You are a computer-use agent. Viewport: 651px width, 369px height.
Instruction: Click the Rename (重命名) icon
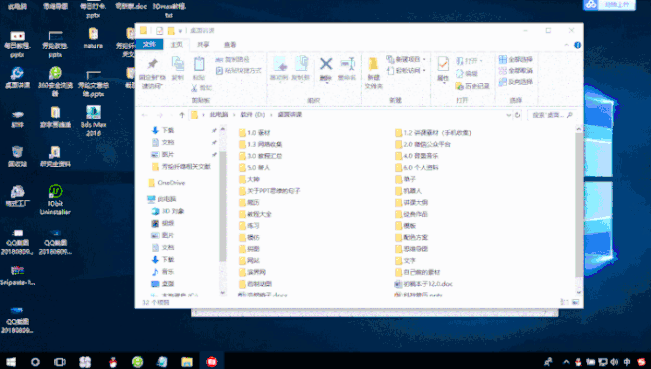347,64
